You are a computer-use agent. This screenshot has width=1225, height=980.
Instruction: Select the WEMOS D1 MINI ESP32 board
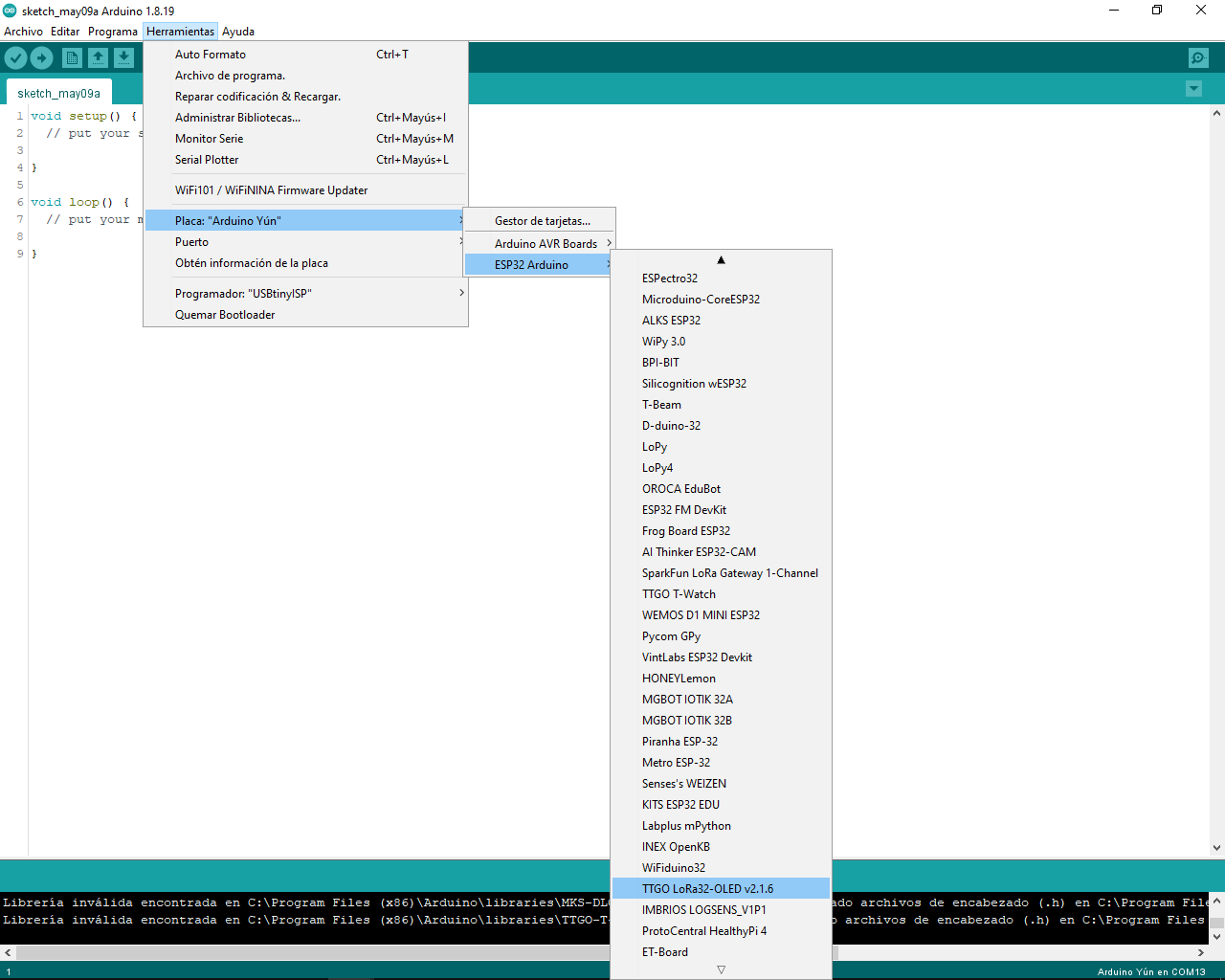[x=721, y=615]
